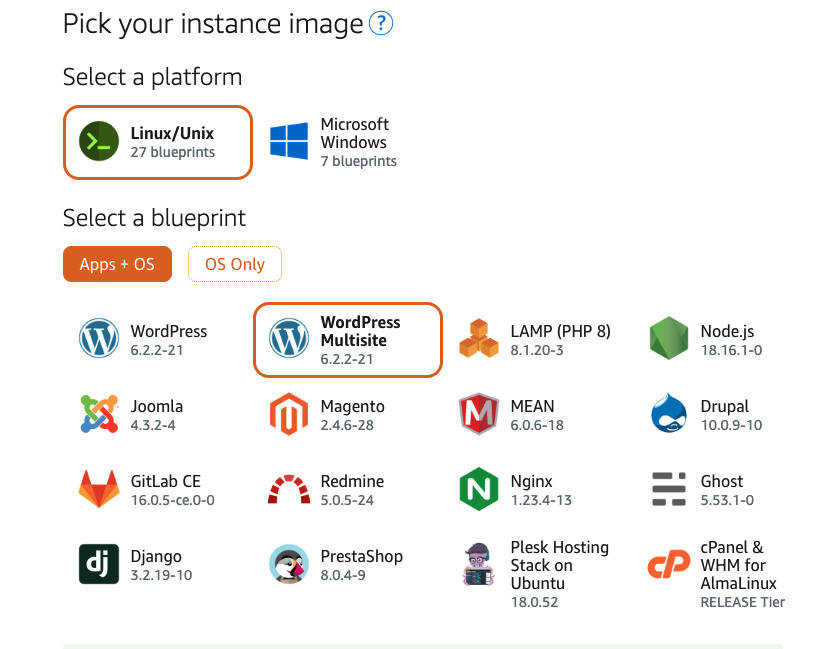Click the Redmine red arch icon
Screen dimensions: 837x649
[x=289, y=489]
